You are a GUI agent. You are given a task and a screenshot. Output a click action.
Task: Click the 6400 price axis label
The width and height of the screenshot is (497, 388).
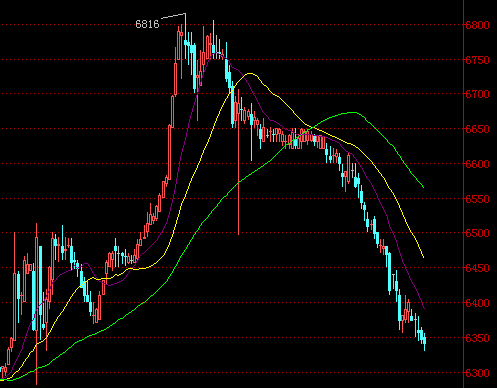477,303
